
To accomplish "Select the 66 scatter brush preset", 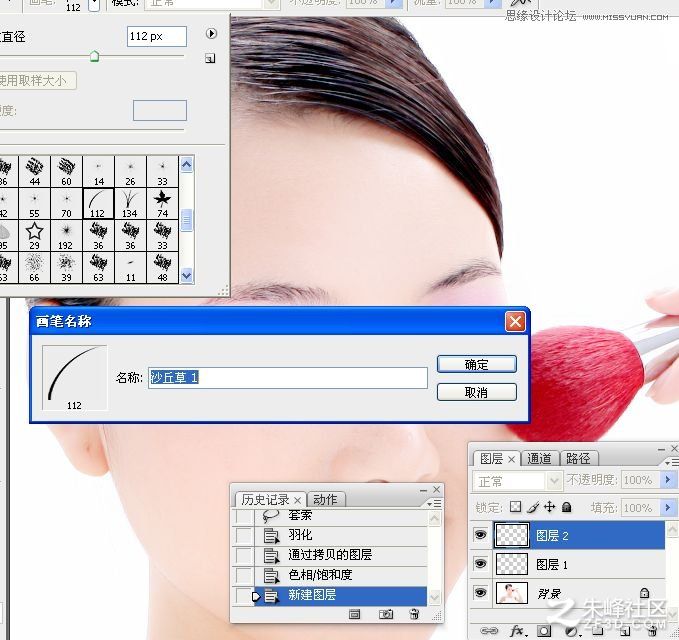I will 34,268.
